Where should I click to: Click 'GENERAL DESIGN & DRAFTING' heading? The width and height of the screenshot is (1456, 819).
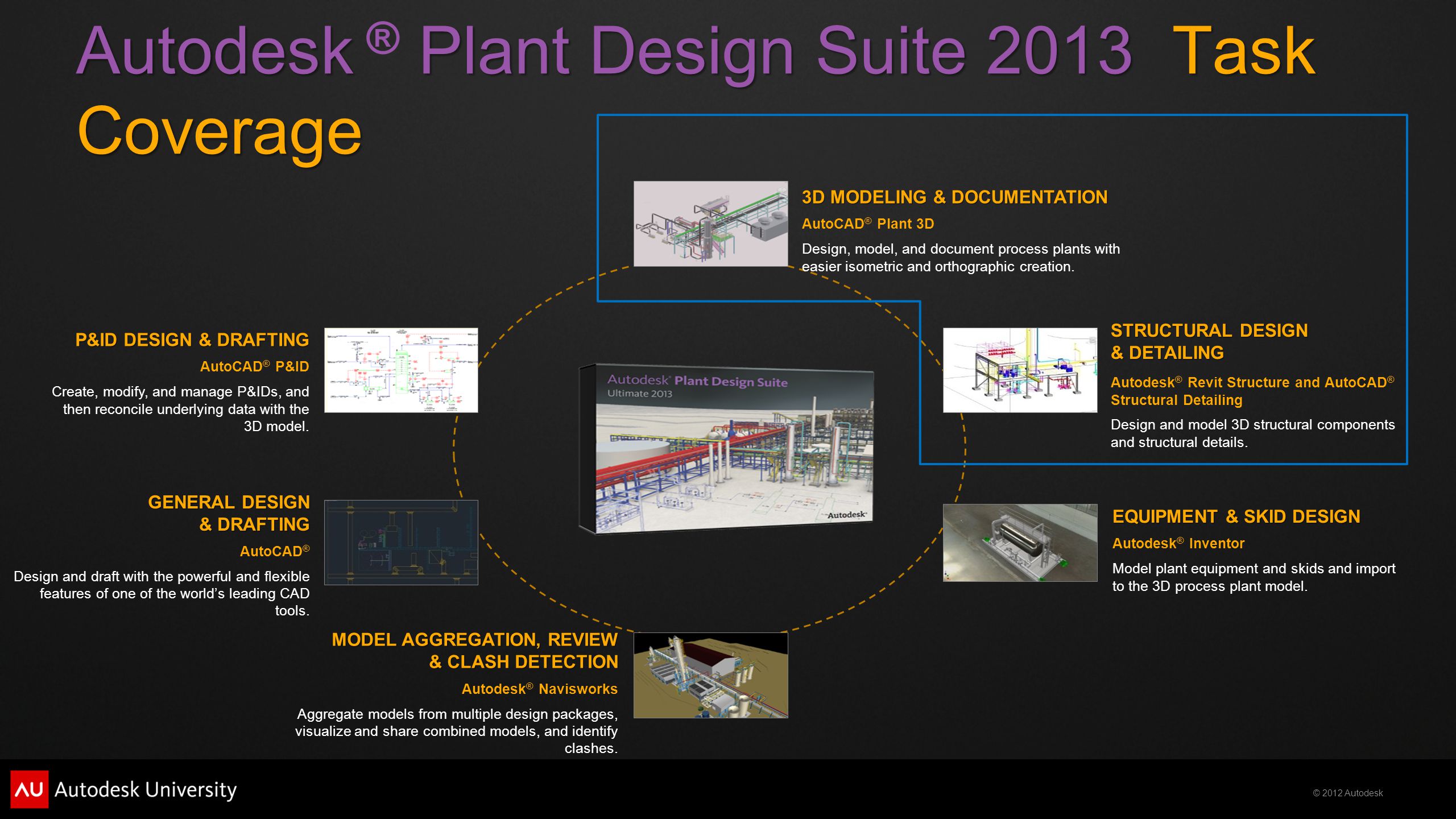pos(229,513)
